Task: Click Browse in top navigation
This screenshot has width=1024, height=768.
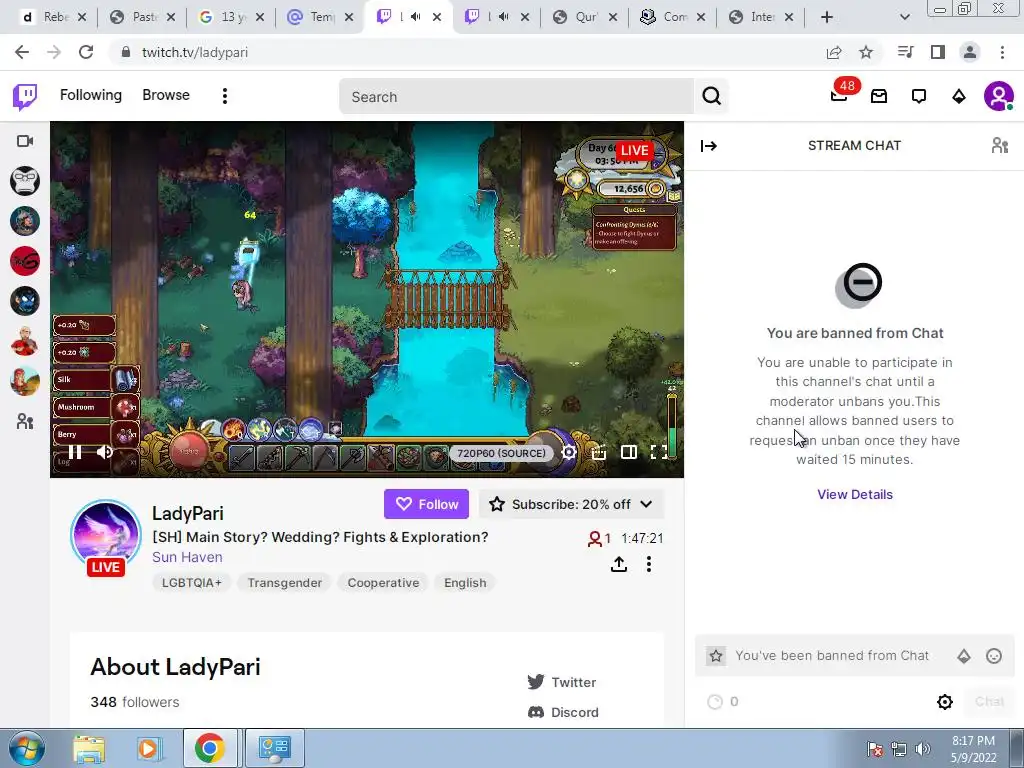Action: 166,95
